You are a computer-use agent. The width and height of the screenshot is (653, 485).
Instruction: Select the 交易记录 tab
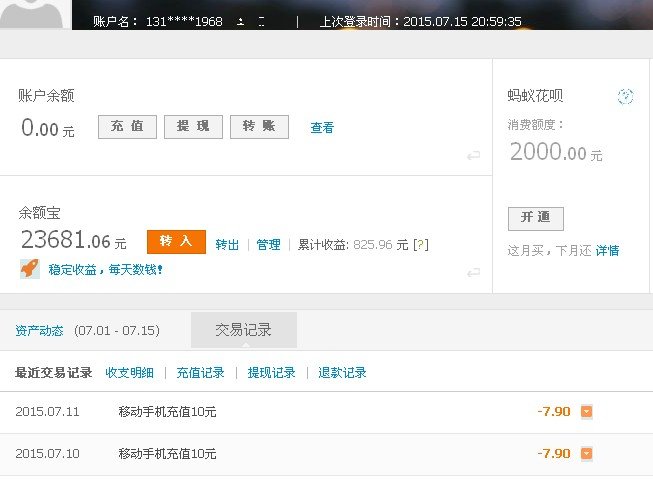click(x=244, y=330)
